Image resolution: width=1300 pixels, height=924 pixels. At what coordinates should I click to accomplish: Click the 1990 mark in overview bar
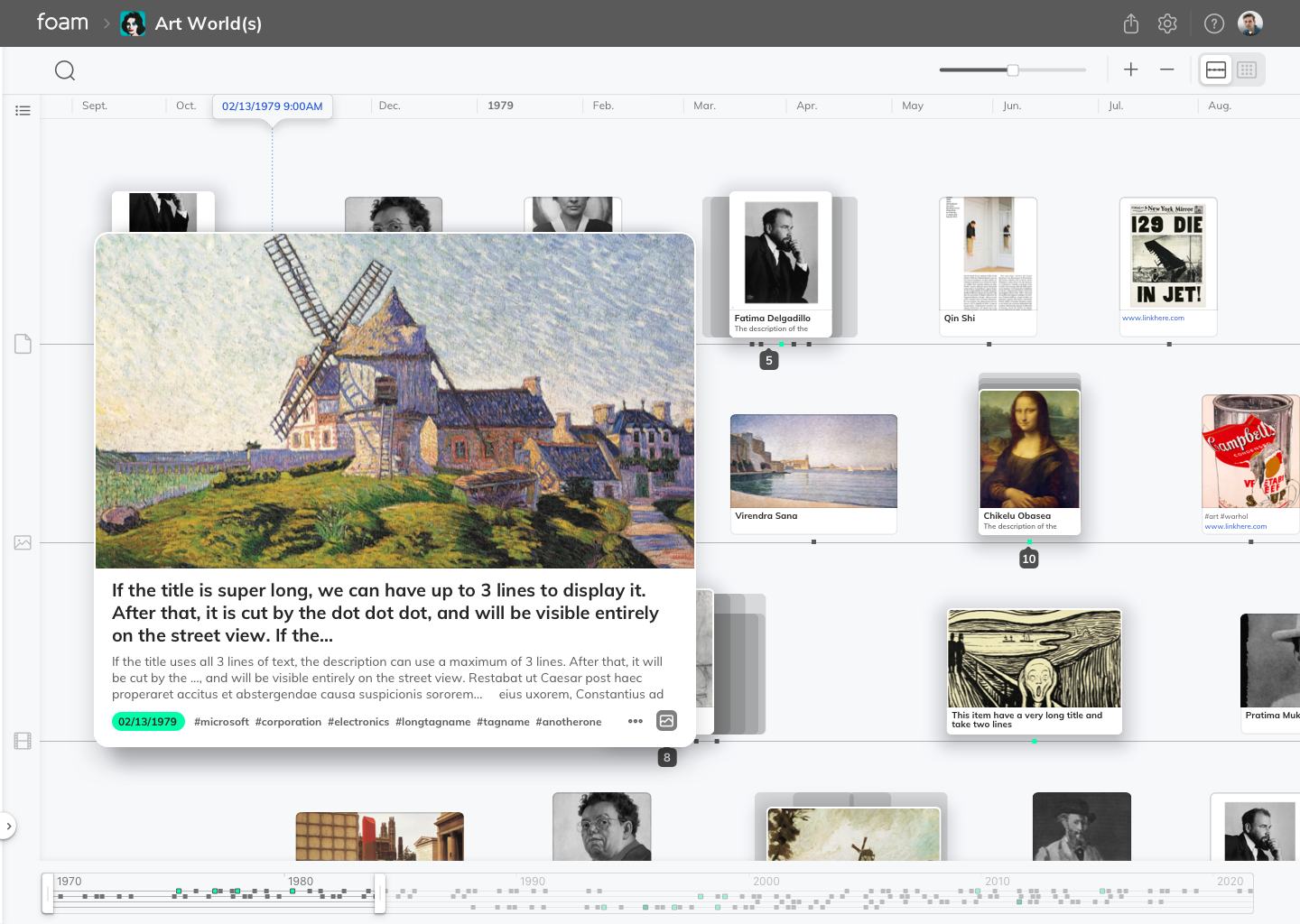(533, 882)
